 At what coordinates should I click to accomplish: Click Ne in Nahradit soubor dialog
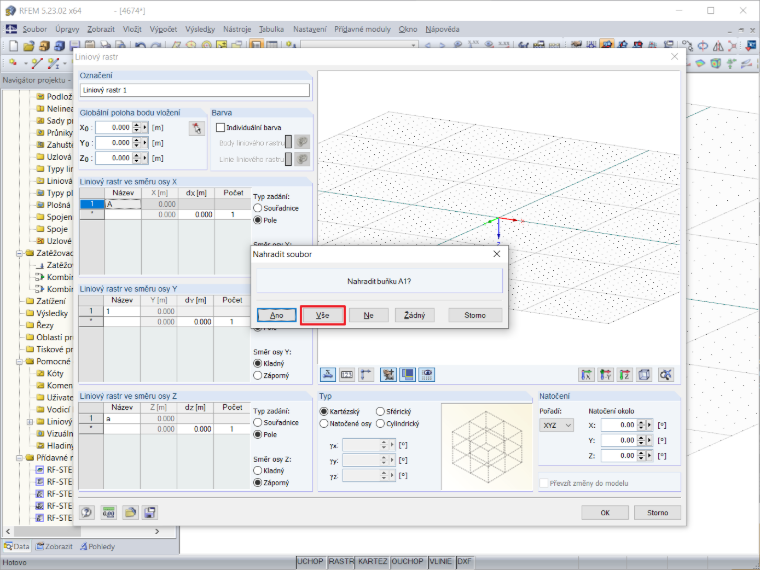[x=368, y=315]
